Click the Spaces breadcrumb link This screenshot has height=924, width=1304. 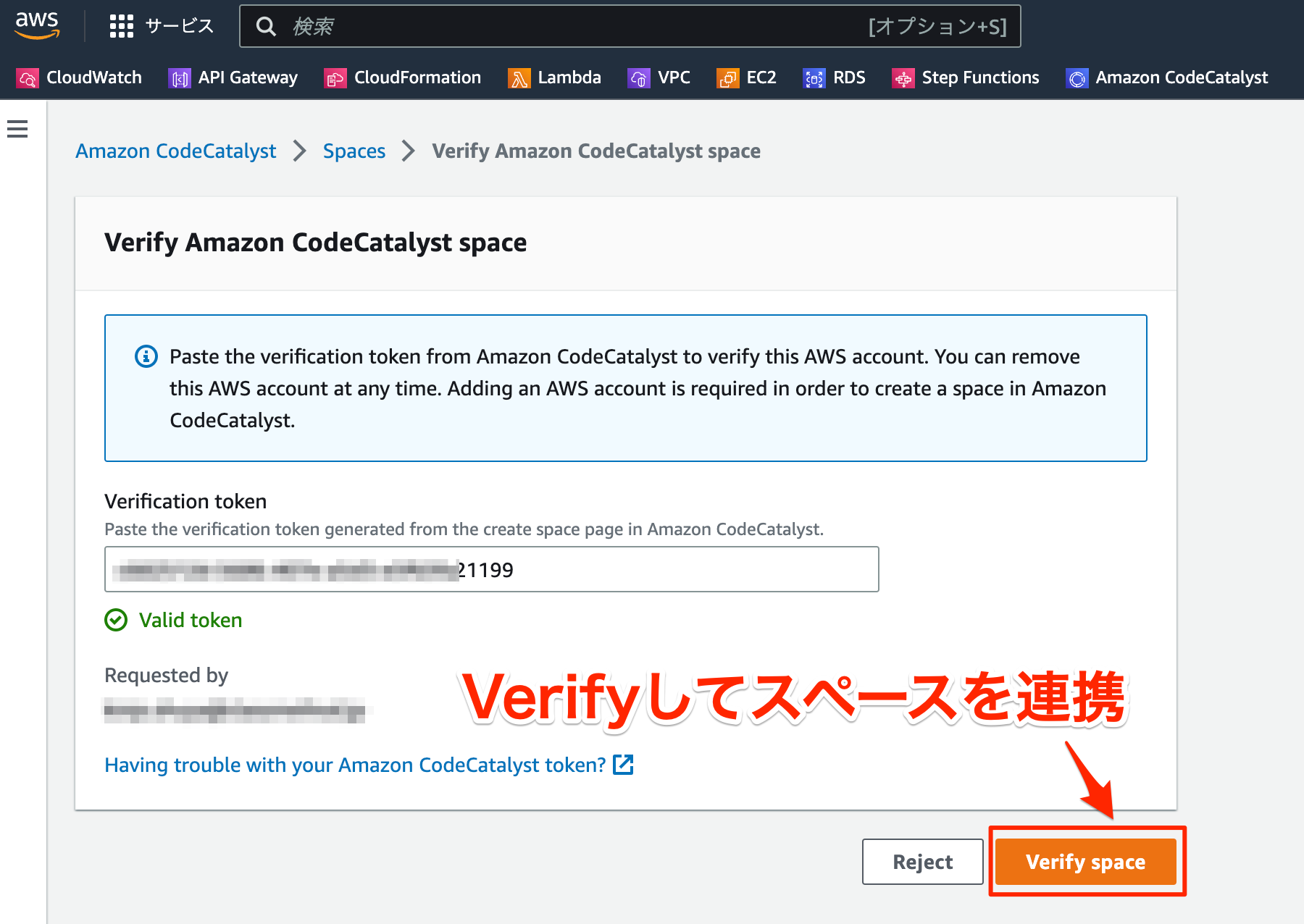354,151
